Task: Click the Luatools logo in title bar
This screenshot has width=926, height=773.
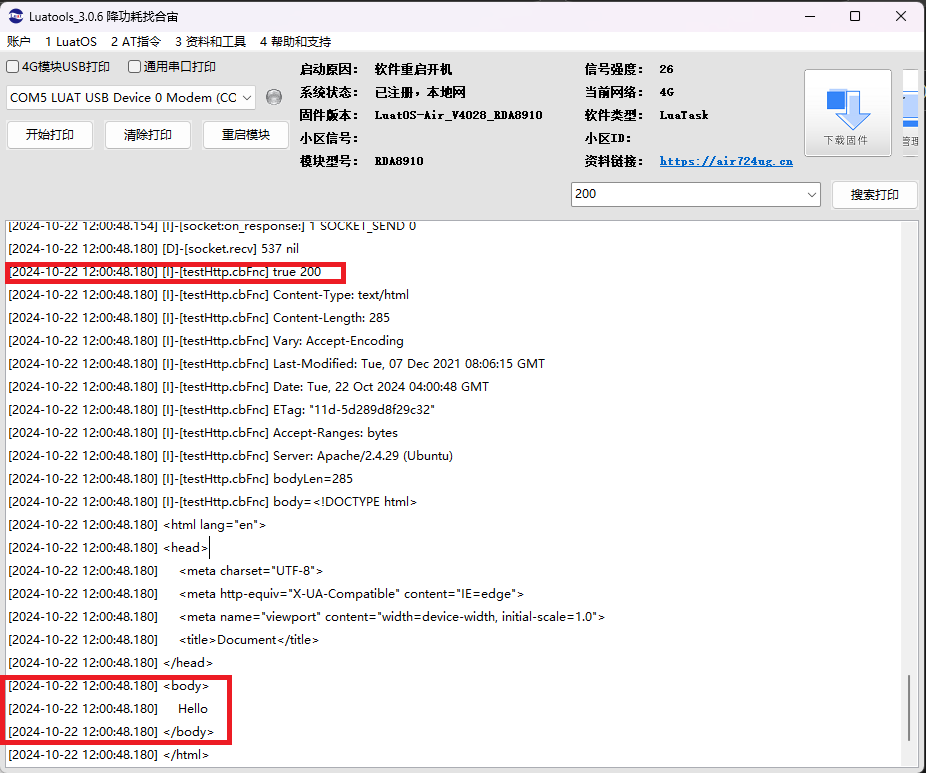Action: pos(16,16)
